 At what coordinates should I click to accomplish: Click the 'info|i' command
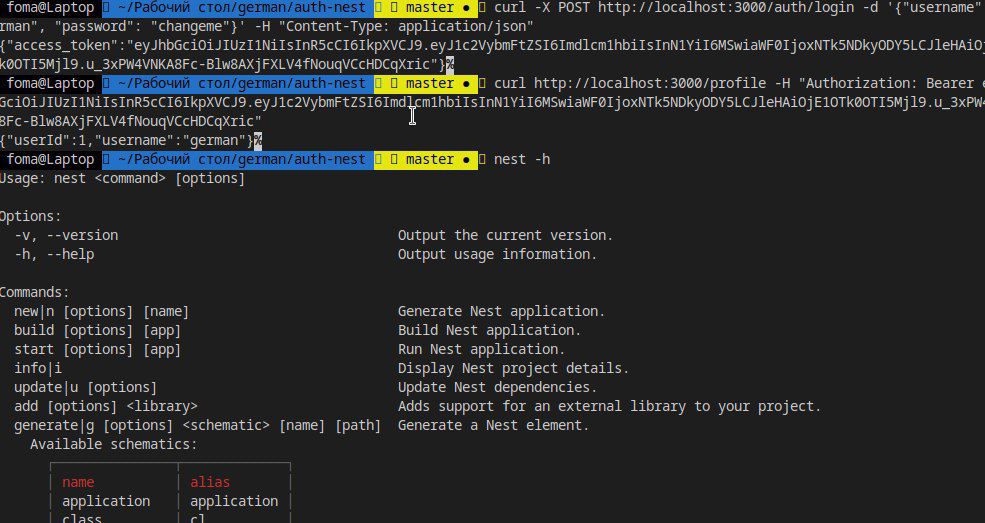click(38, 368)
